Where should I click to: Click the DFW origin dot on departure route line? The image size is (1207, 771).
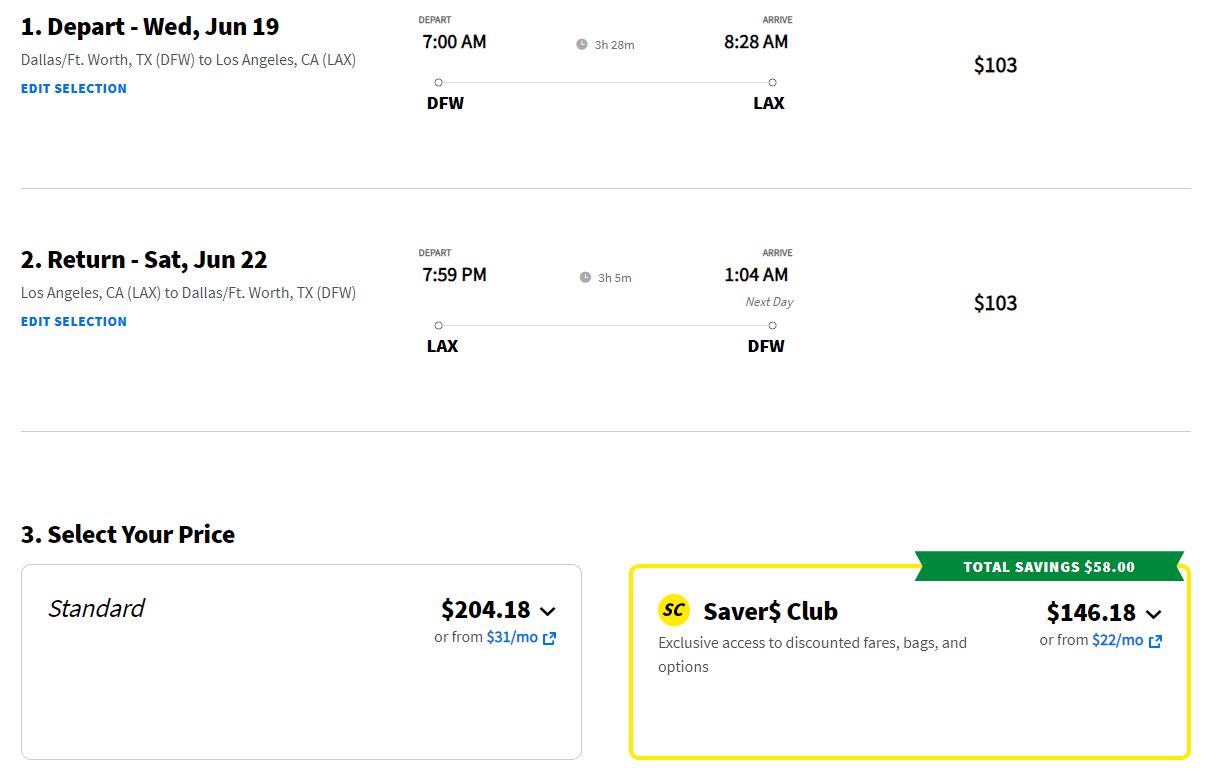(438, 82)
